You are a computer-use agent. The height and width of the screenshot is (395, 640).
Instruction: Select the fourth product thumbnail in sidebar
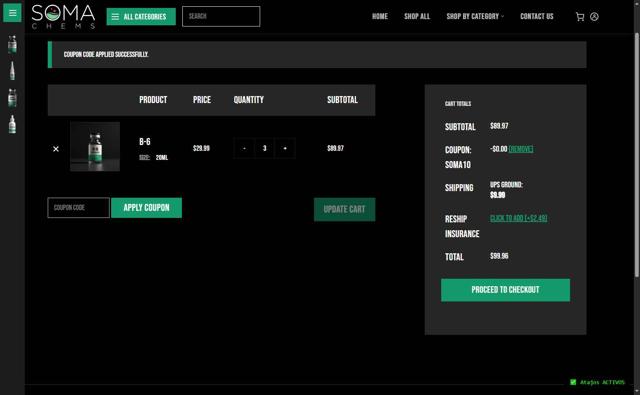[x=12, y=124]
